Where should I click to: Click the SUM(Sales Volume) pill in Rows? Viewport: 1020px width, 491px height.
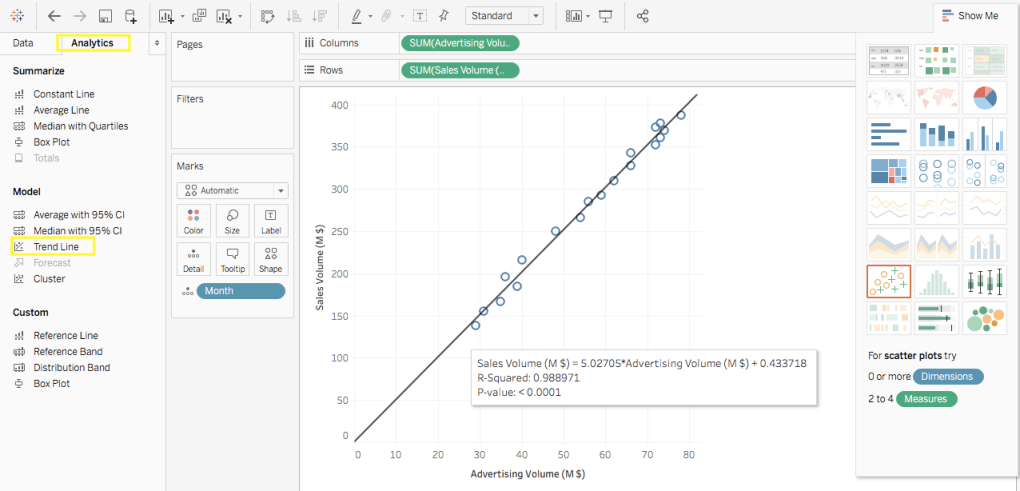coord(460,70)
